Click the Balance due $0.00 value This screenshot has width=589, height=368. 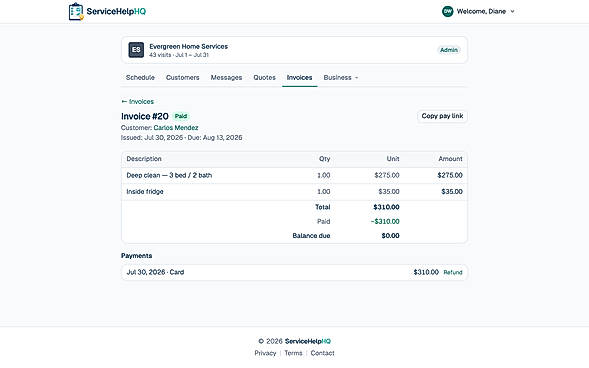[x=390, y=236]
